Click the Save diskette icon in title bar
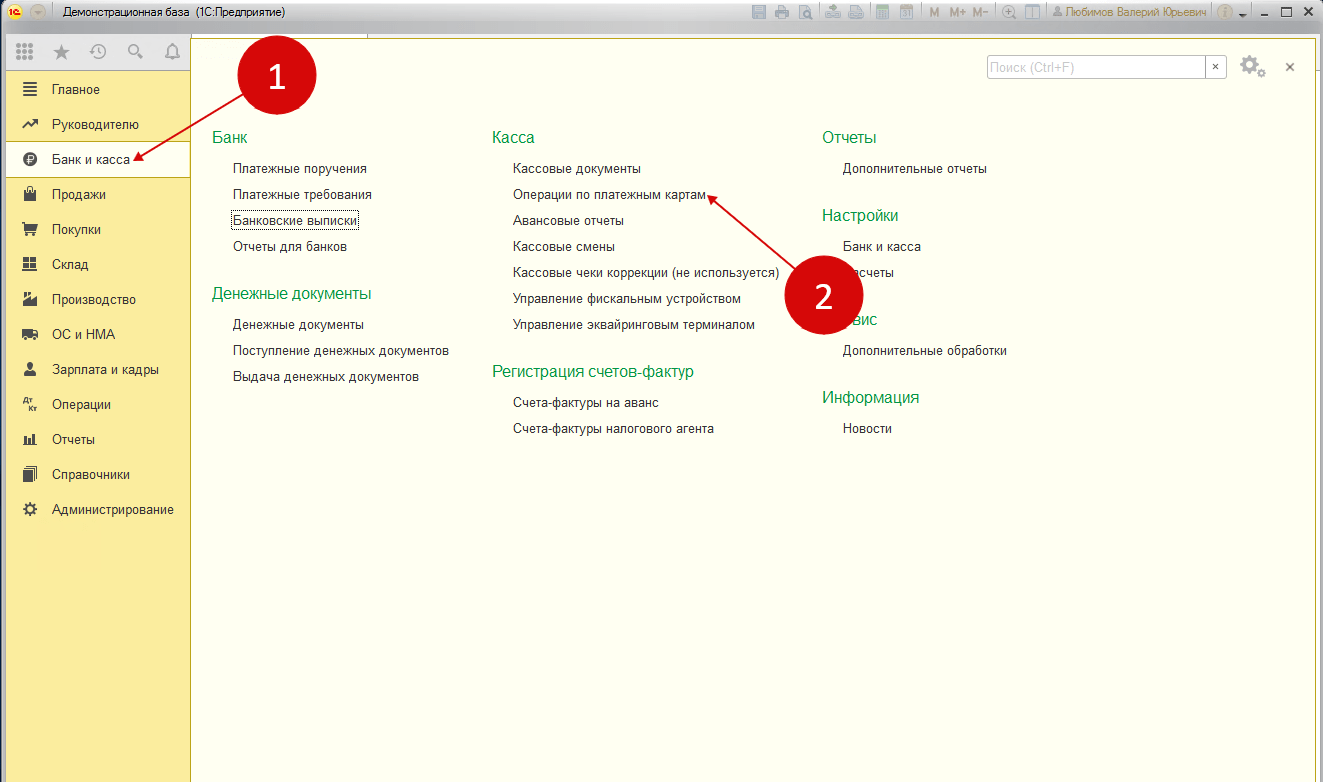The height and width of the screenshot is (782, 1323). 758,12
